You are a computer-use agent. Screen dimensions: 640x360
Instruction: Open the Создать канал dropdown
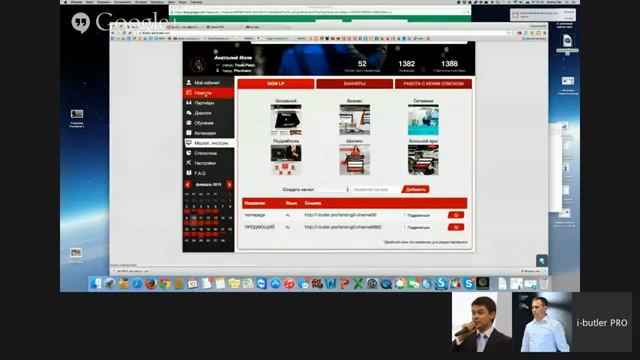(333, 189)
